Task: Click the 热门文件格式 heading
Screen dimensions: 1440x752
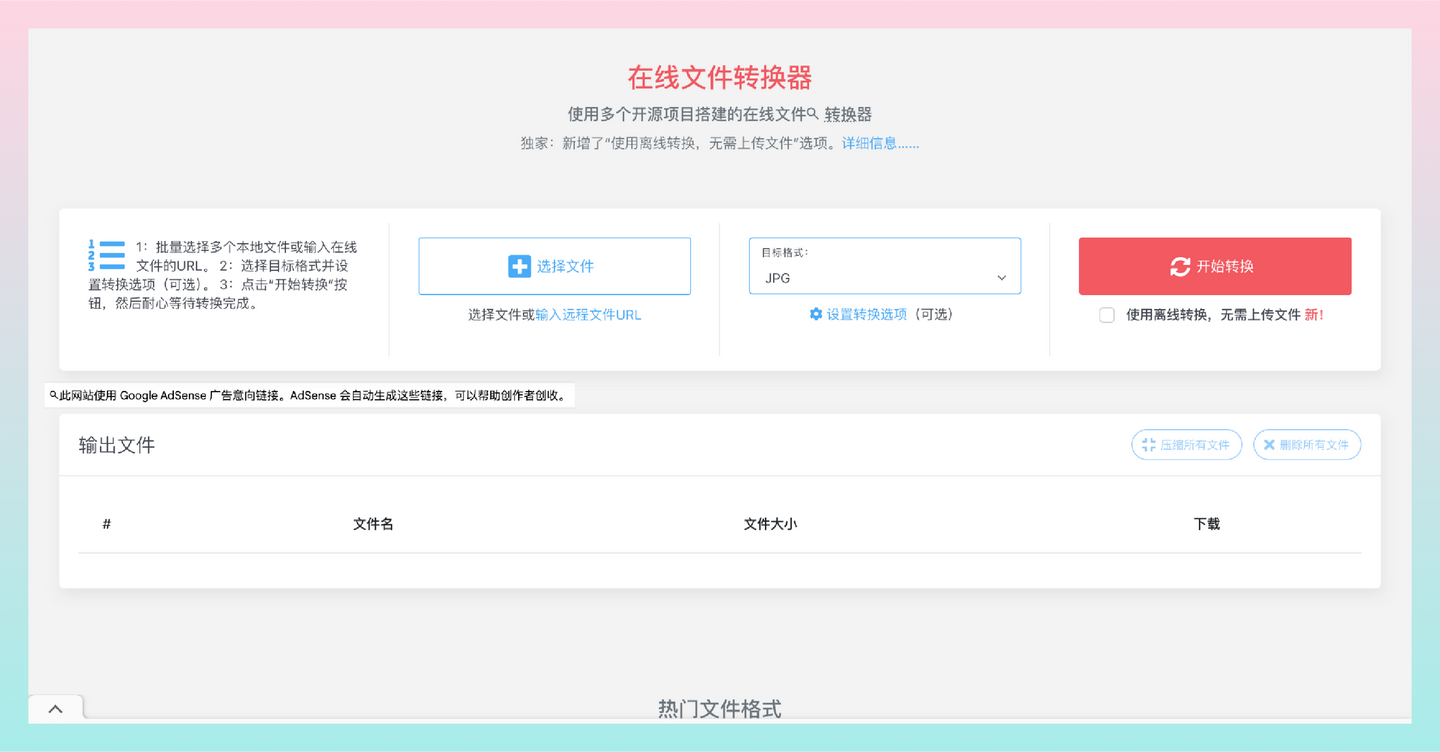Action: [720, 709]
